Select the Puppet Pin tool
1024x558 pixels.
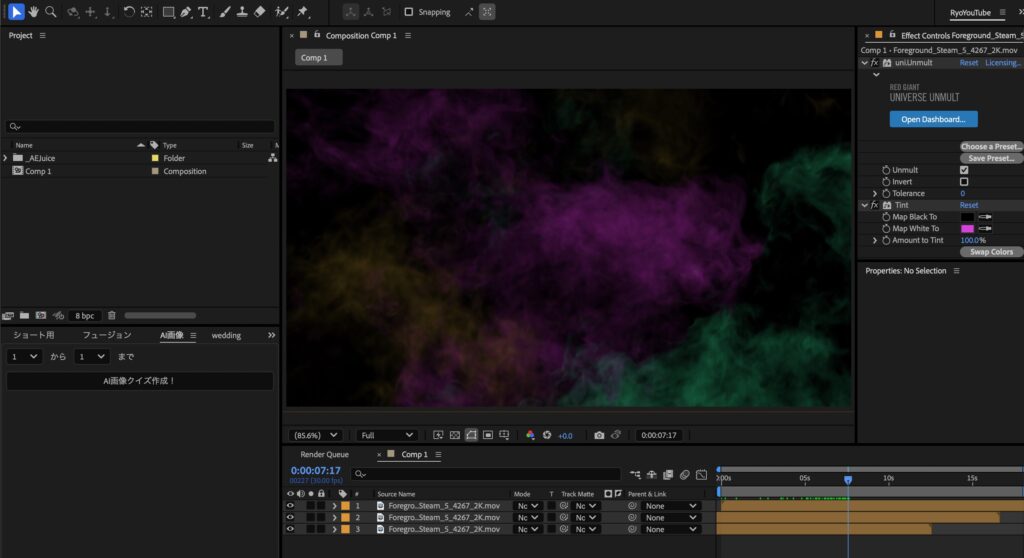(303, 12)
